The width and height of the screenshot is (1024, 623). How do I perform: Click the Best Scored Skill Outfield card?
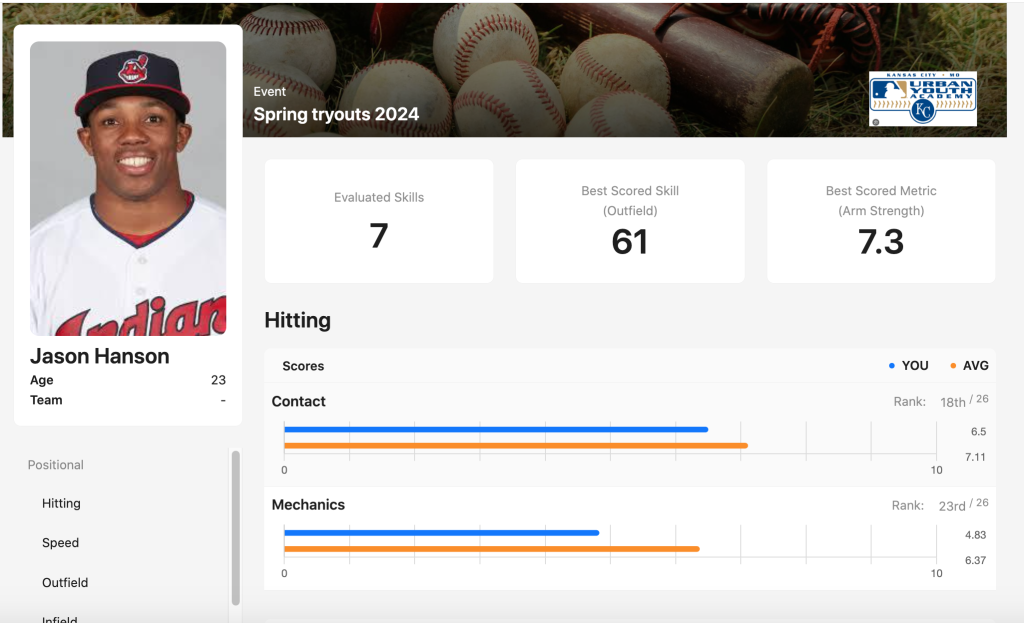(630, 221)
